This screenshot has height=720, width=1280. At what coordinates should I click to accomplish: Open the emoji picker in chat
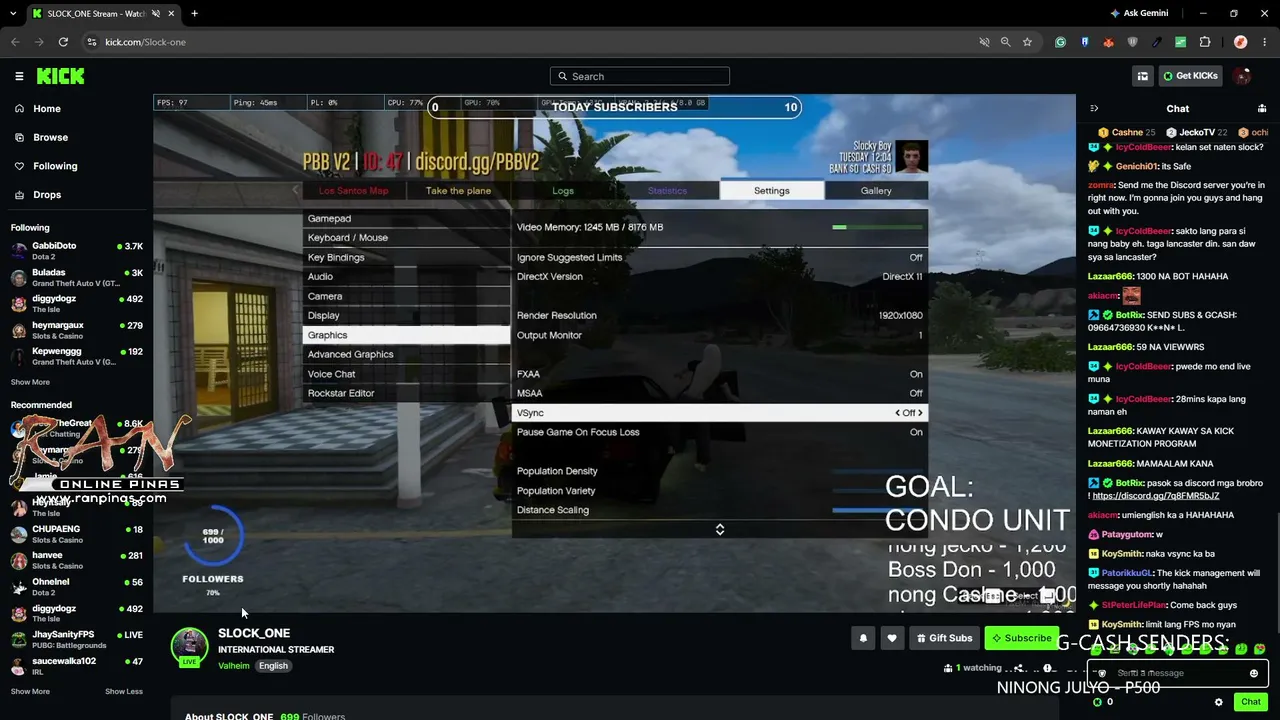click(1254, 673)
